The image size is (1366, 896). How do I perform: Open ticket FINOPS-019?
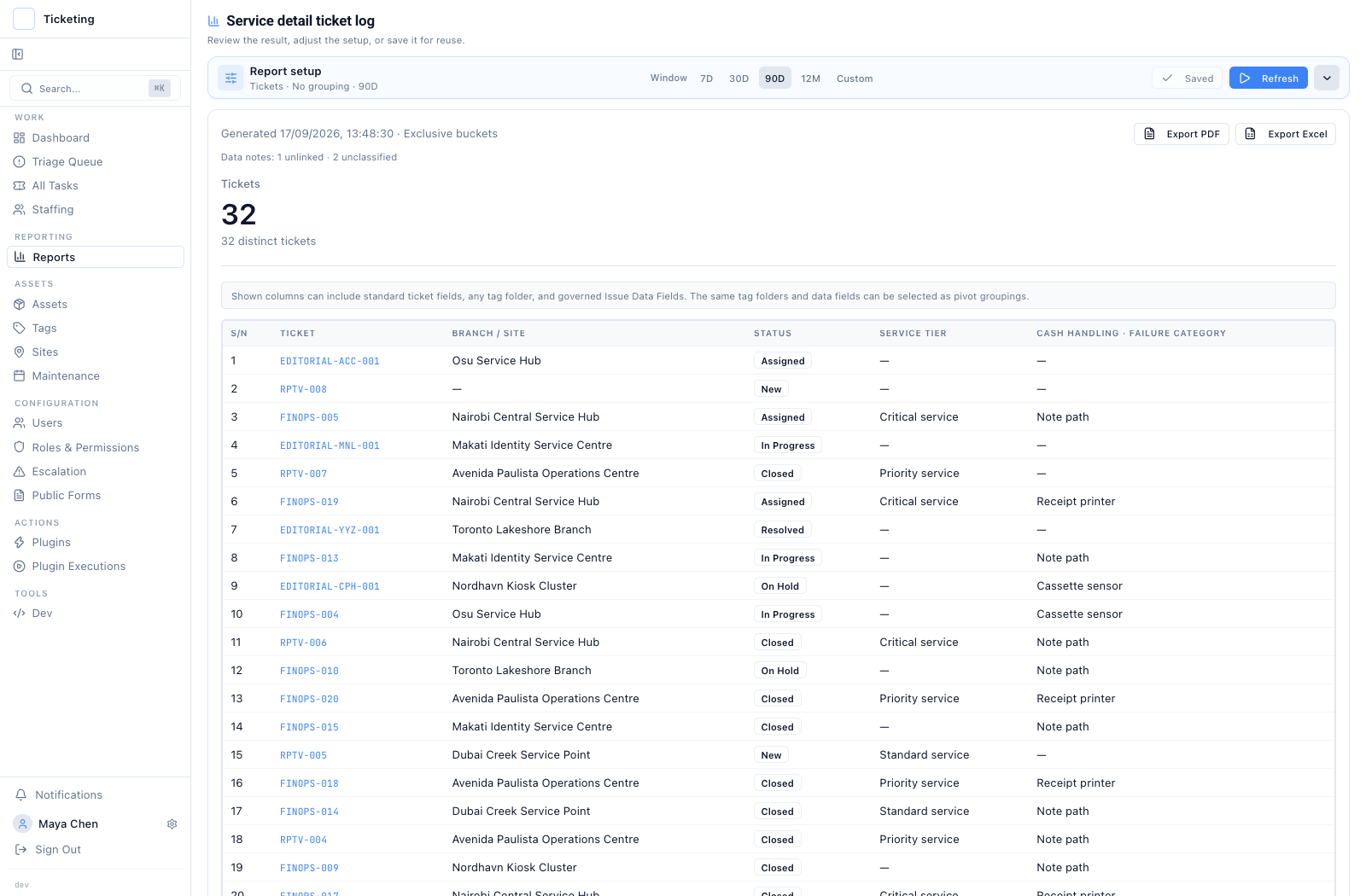point(309,503)
